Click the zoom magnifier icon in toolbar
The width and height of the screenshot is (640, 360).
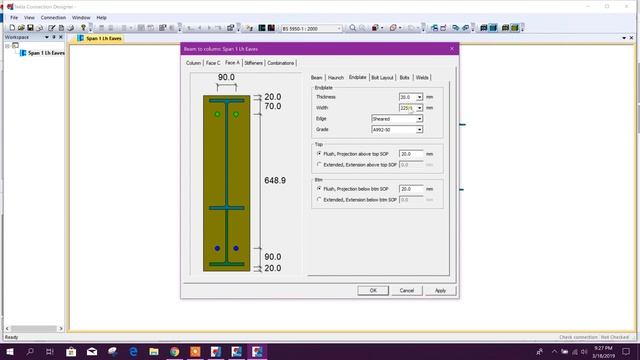353,28
